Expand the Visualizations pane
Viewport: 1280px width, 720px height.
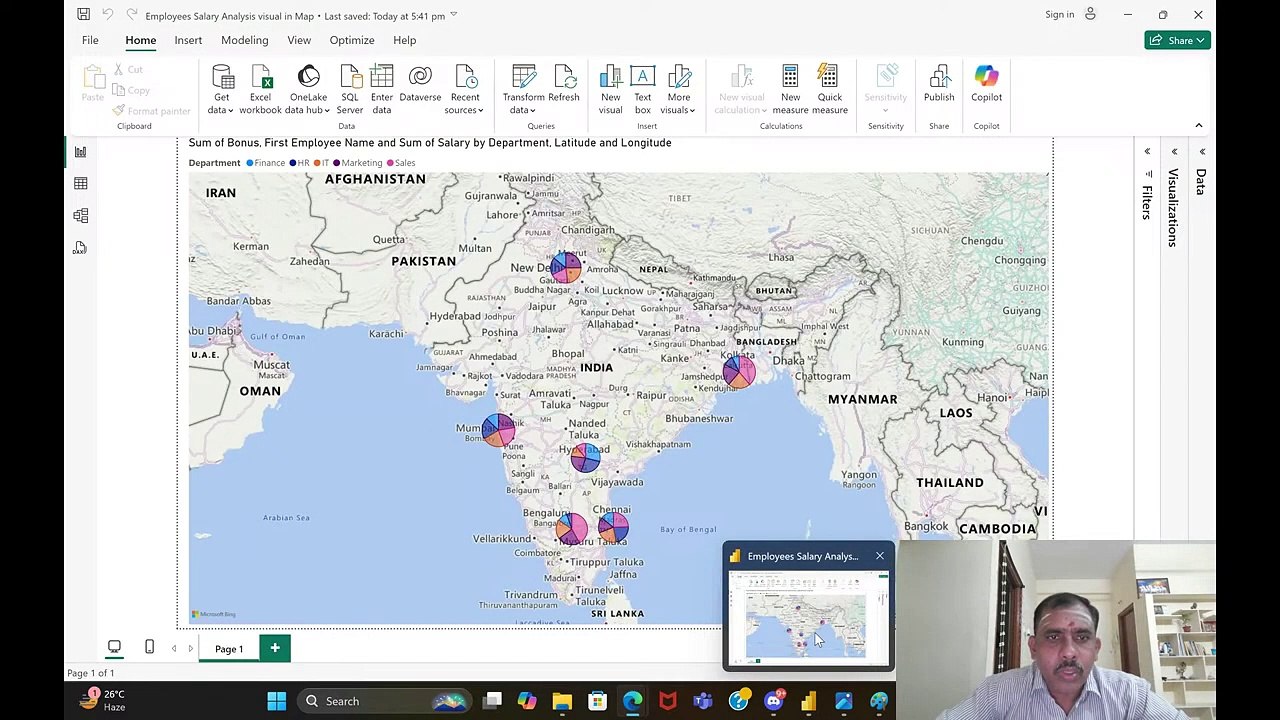click(1174, 152)
